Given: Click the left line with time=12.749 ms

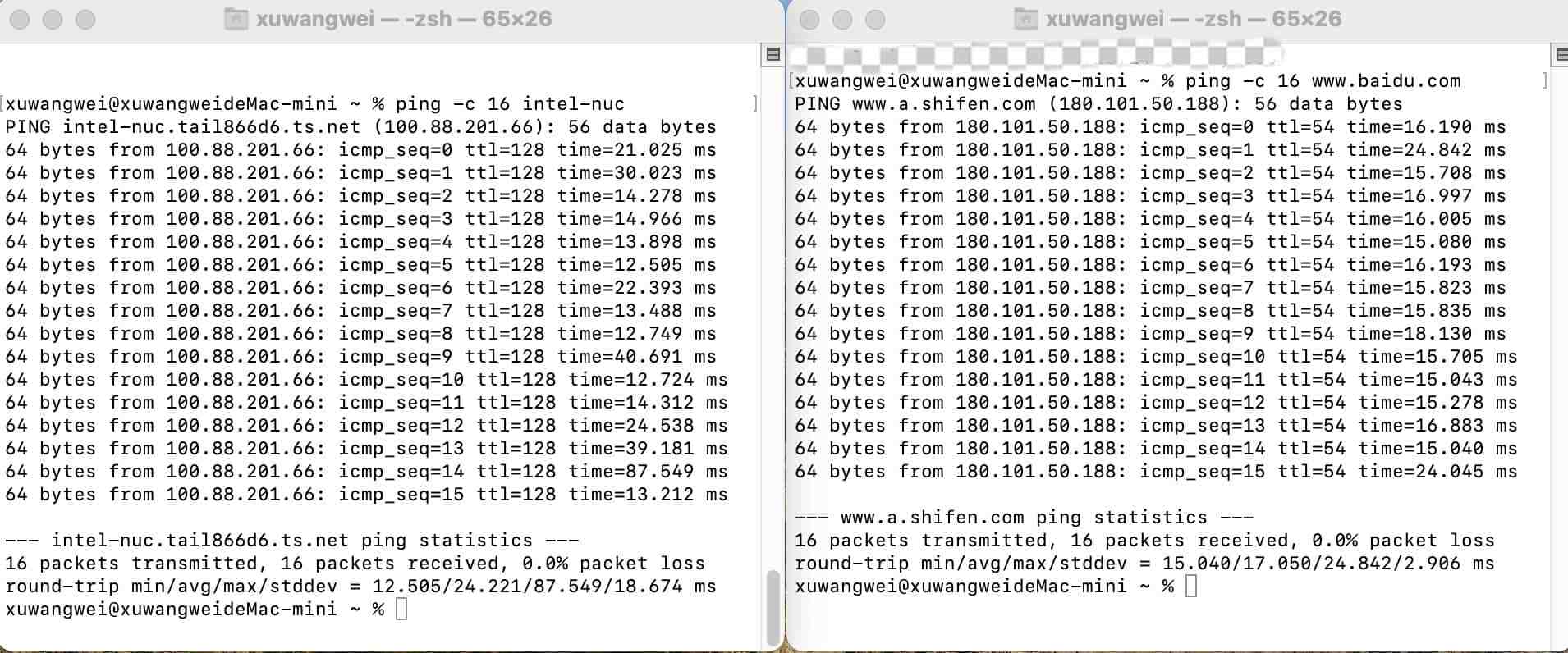Looking at the screenshot, I should tap(361, 334).
